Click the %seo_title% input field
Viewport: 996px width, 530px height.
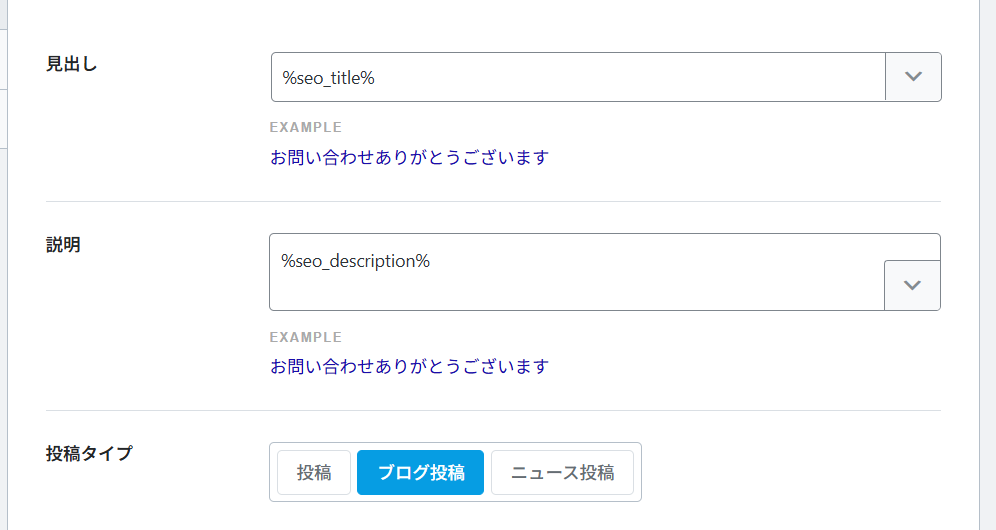pos(578,77)
